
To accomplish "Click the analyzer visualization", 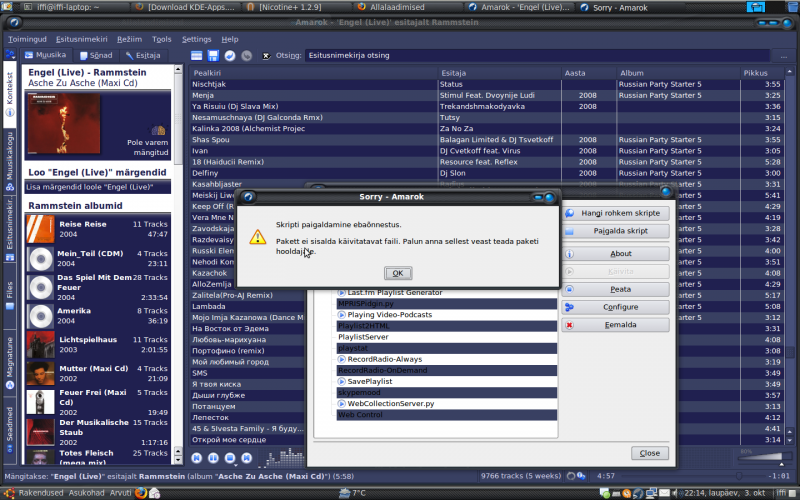I will [x=282, y=457].
